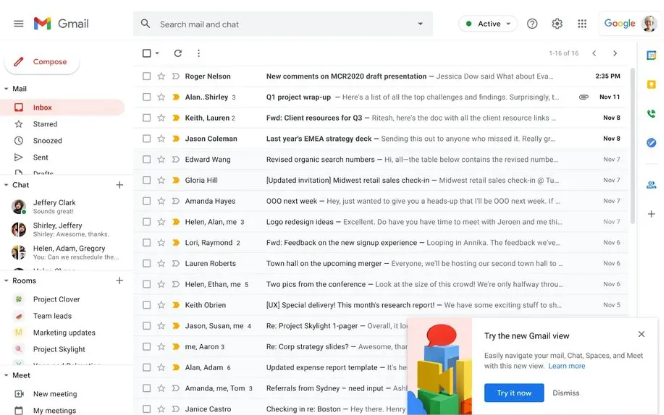The width and height of the screenshot is (664, 415).
Task: Go to next page of emails
Action: [615, 53]
